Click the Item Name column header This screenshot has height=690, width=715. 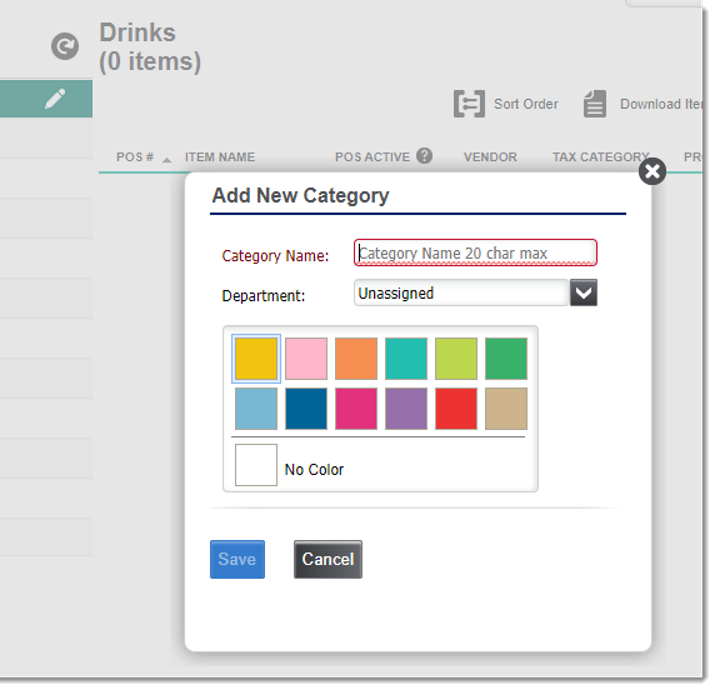[x=219, y=157]
